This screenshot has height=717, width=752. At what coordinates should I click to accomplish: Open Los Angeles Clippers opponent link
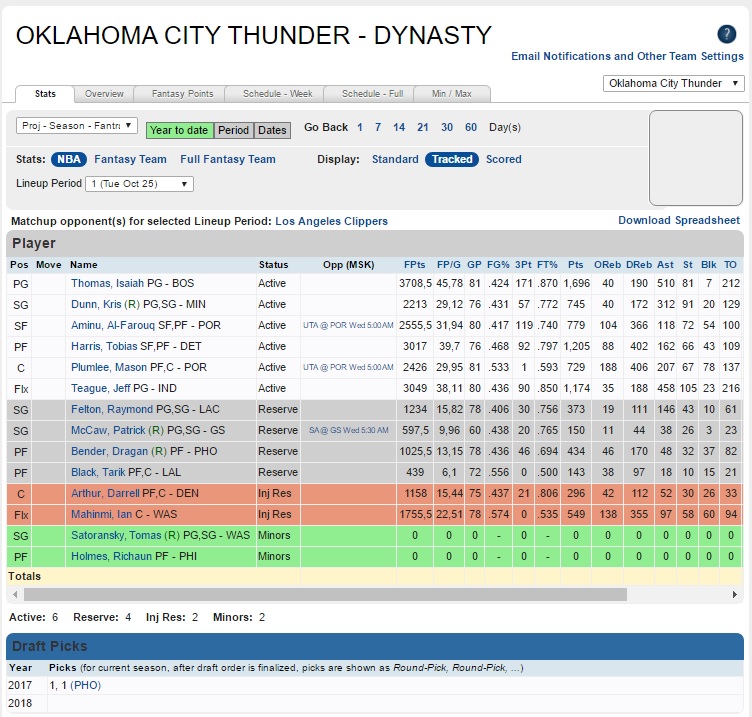(x=331, y=221)
